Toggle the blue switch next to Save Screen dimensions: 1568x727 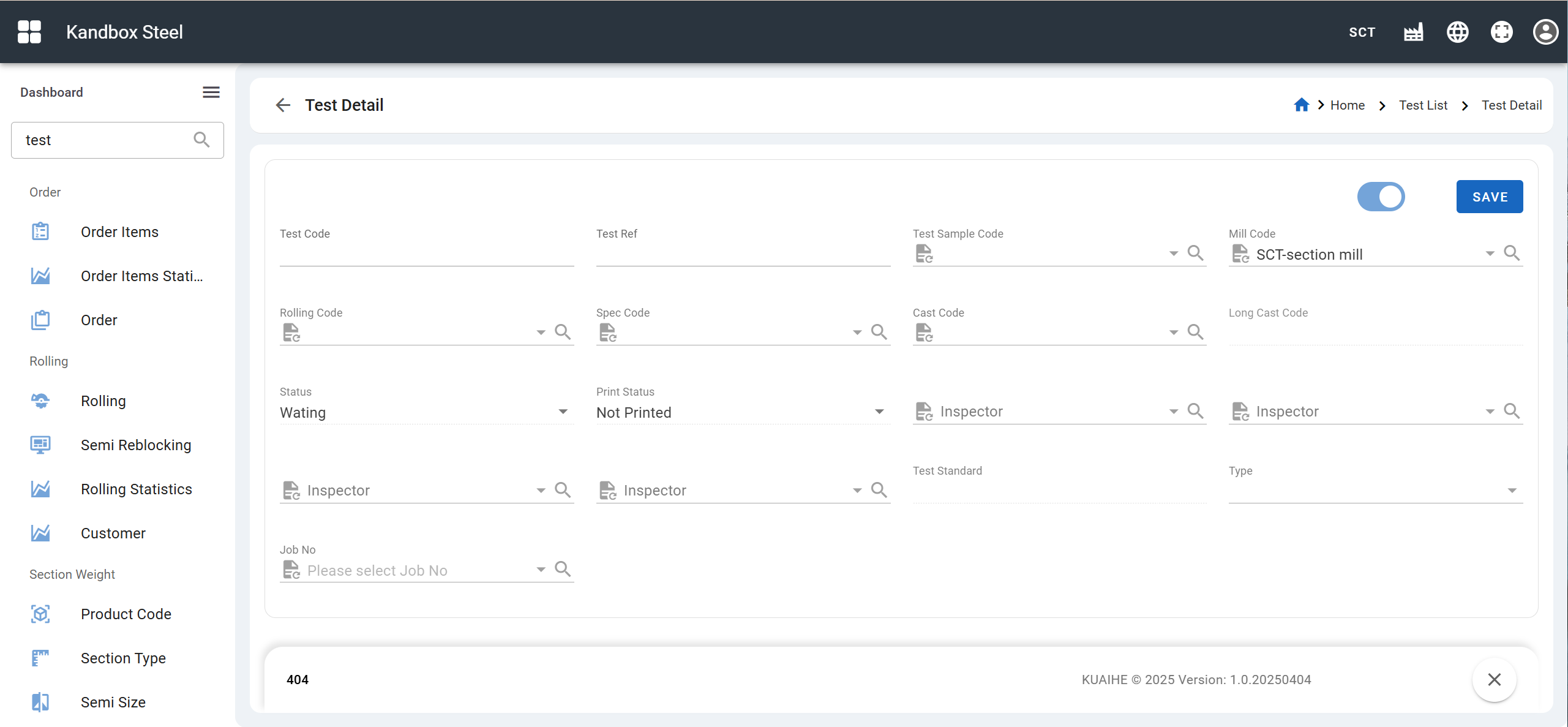point(1381,197)
